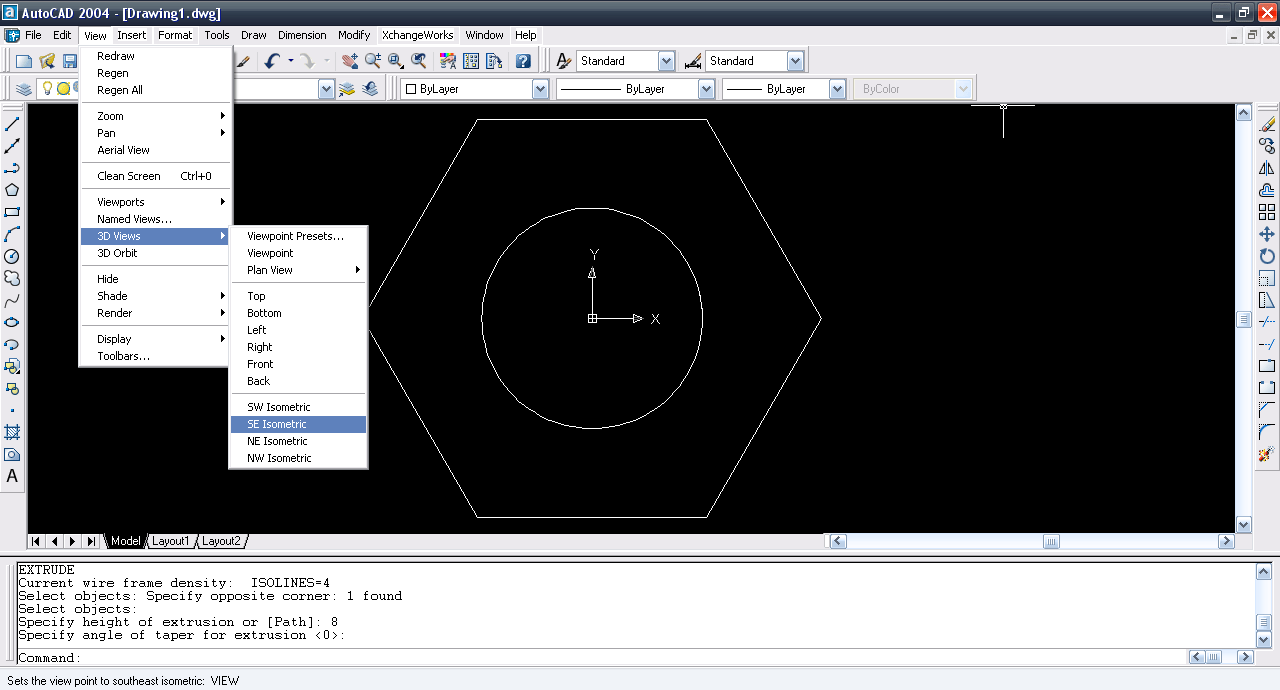Select the Polygon draw tool
The image size is (1280, 690).
click(13, 190)
